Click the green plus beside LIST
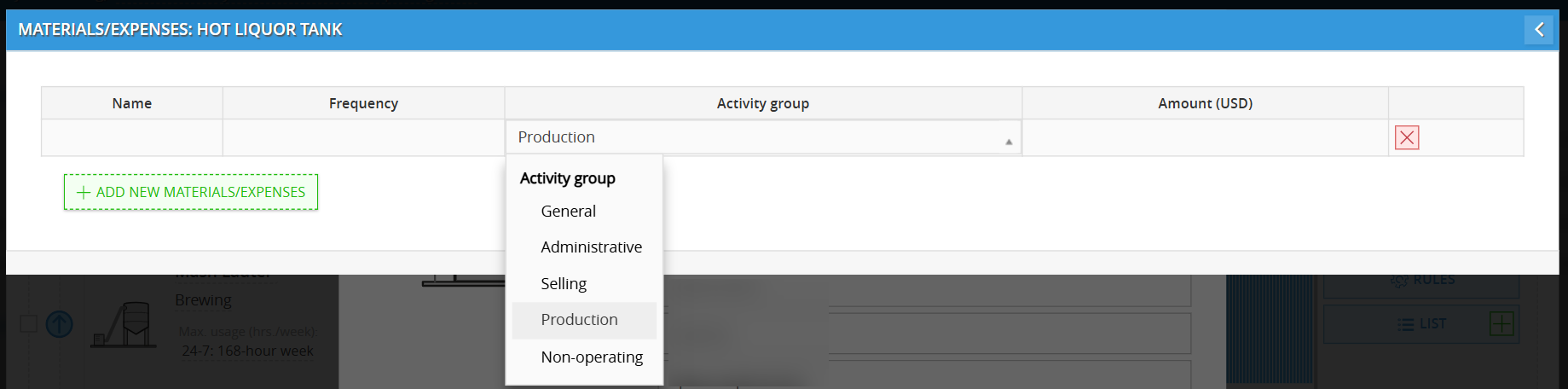1568x389 pixels. 1501,324
